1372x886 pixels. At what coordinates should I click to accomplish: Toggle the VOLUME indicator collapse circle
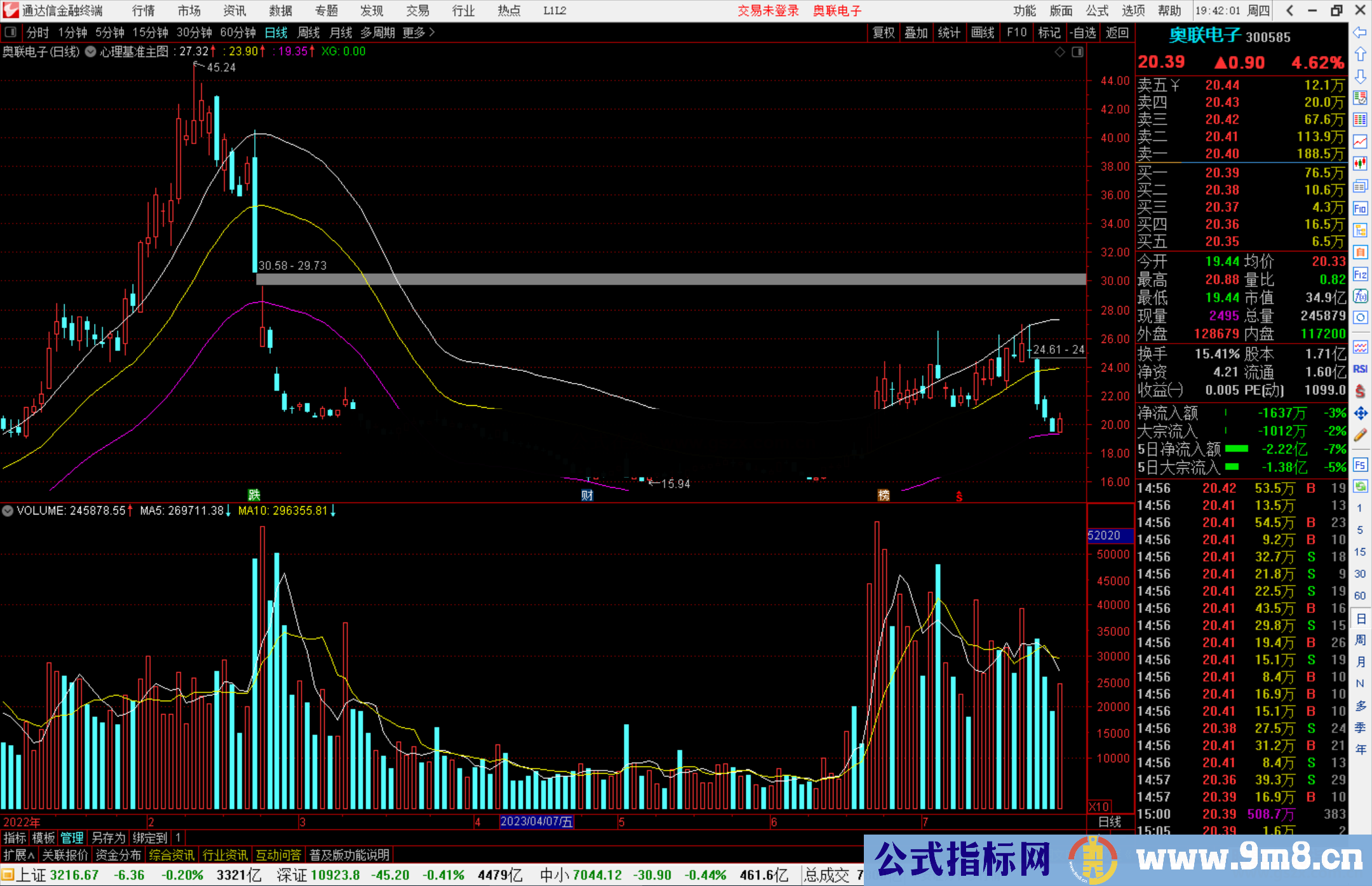pyautogui.click(x=8, y=511)
